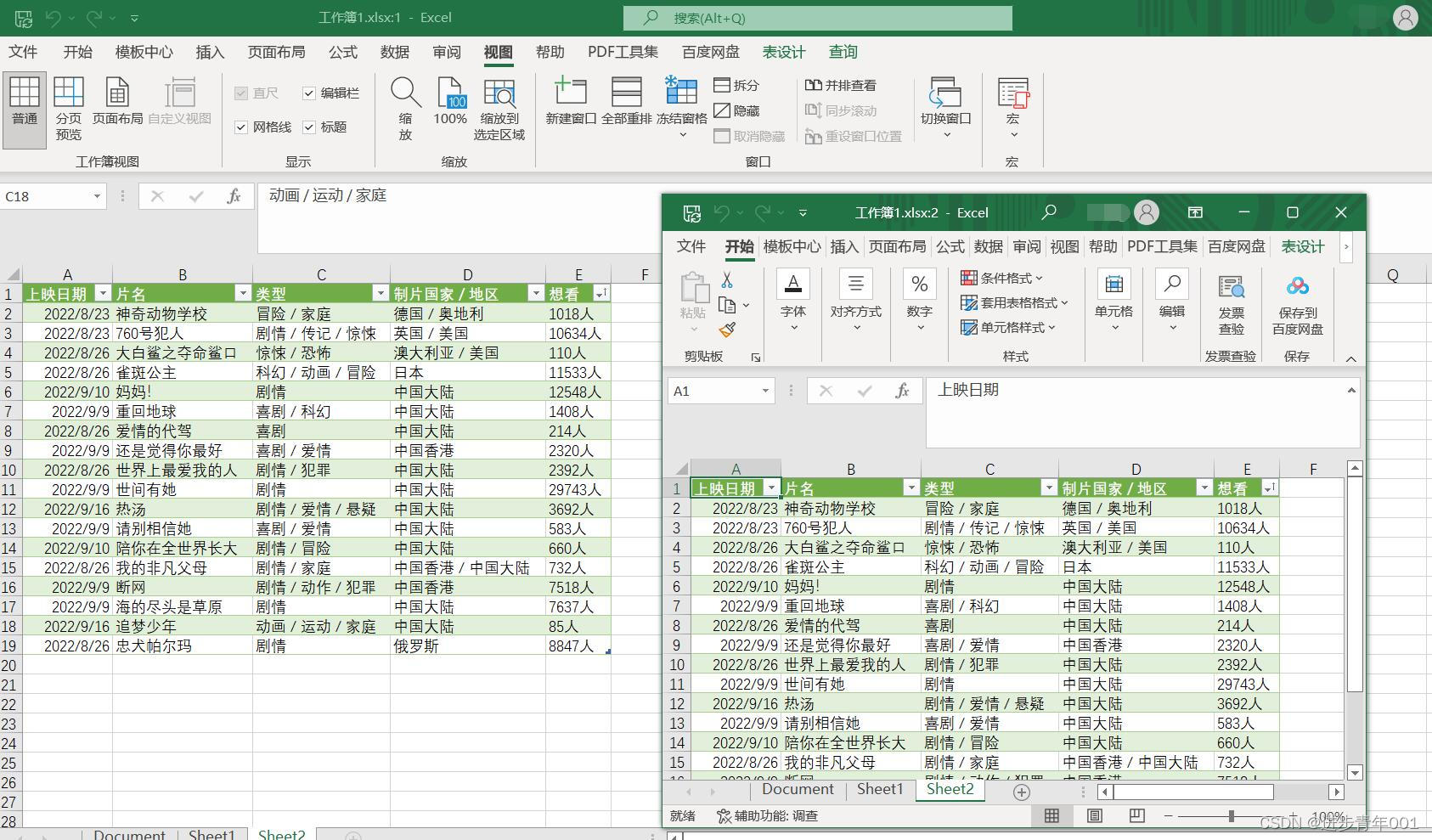
Task: Set zoom to 100% icon
Action: point(450,93)
